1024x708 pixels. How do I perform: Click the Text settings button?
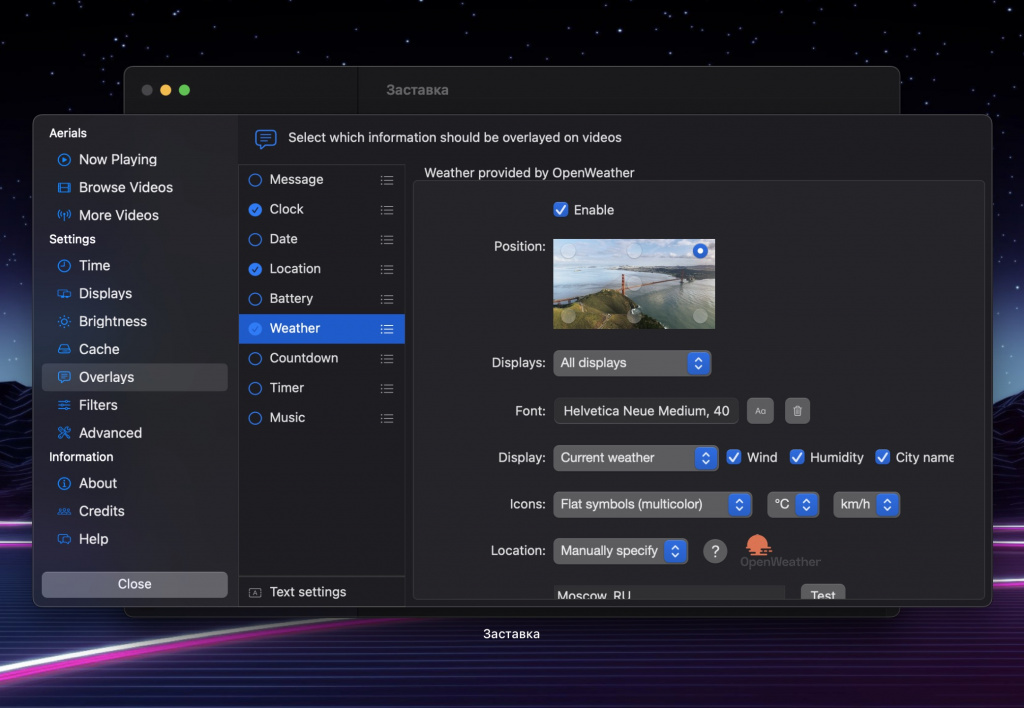307,592
